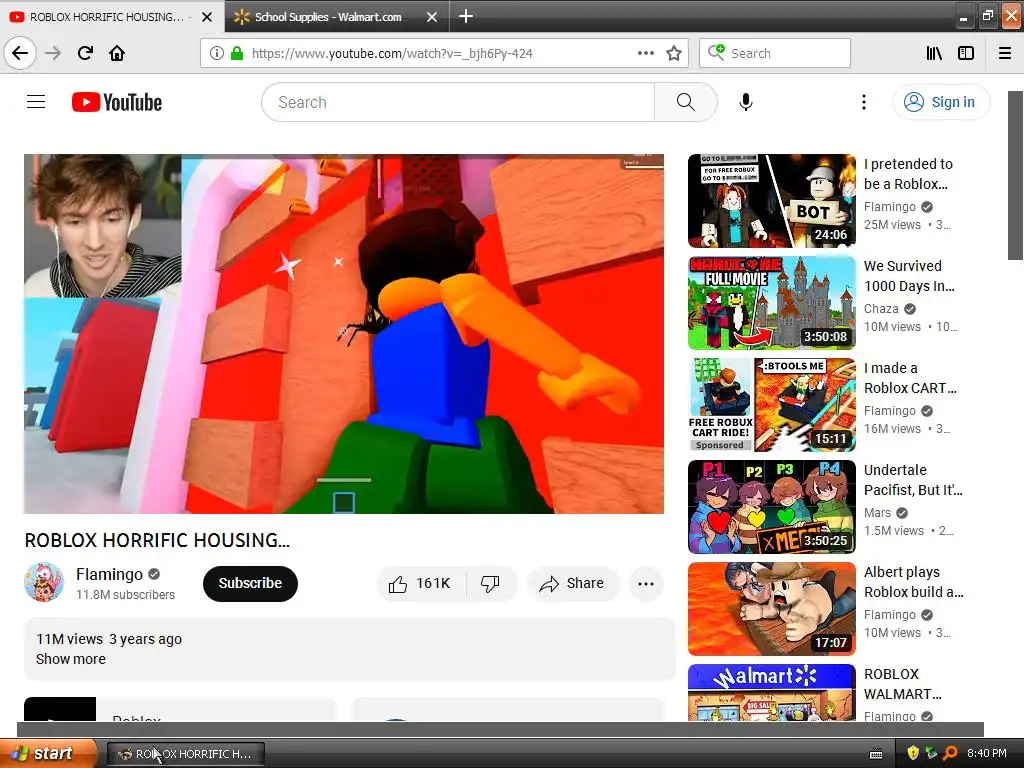Open 'Albert plays Roblox build' thumbnail
Image resolution: width=1024 pixels, height=768 pixels.
[772, 609]
